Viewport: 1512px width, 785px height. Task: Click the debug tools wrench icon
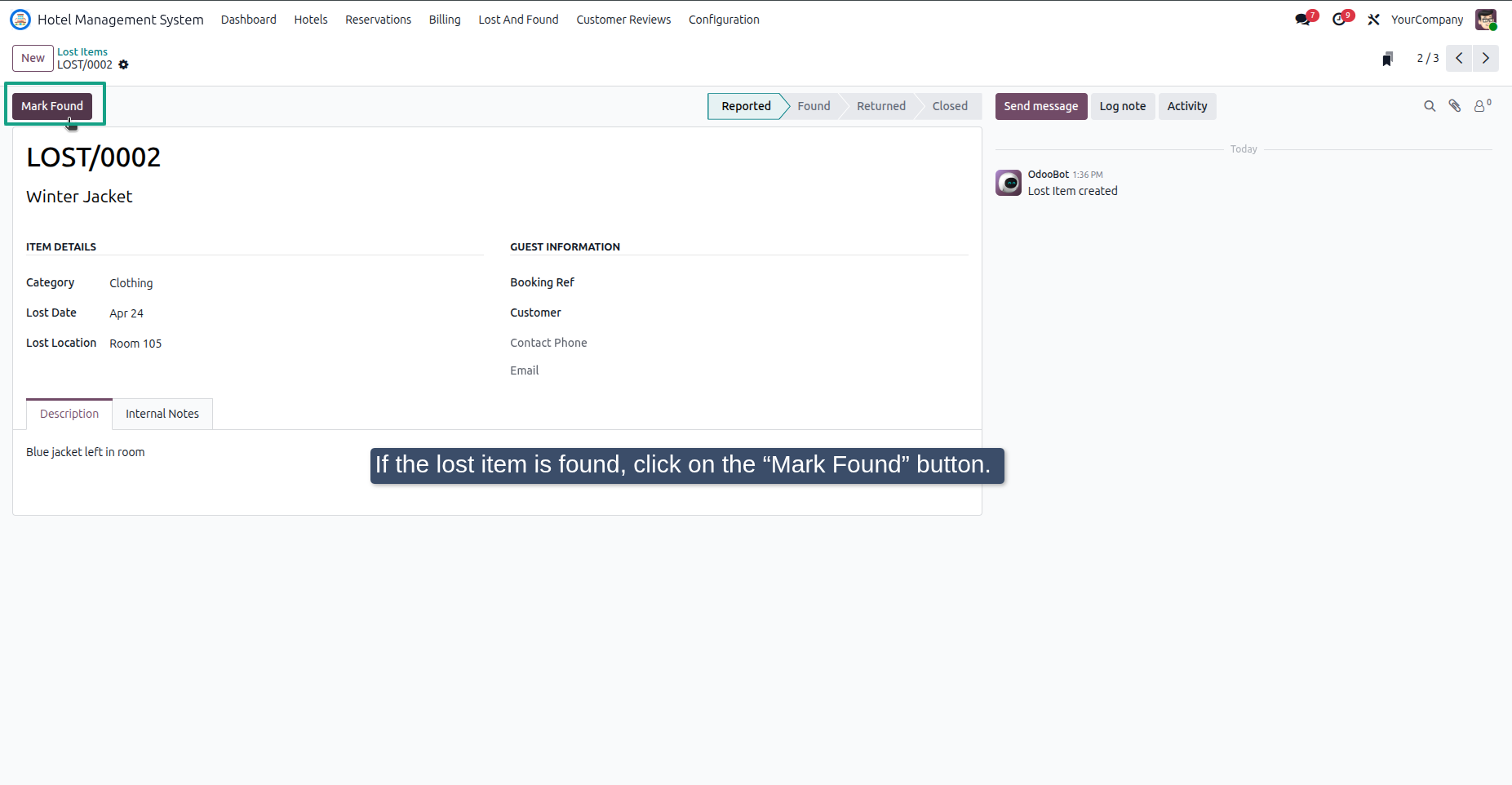1374,20
